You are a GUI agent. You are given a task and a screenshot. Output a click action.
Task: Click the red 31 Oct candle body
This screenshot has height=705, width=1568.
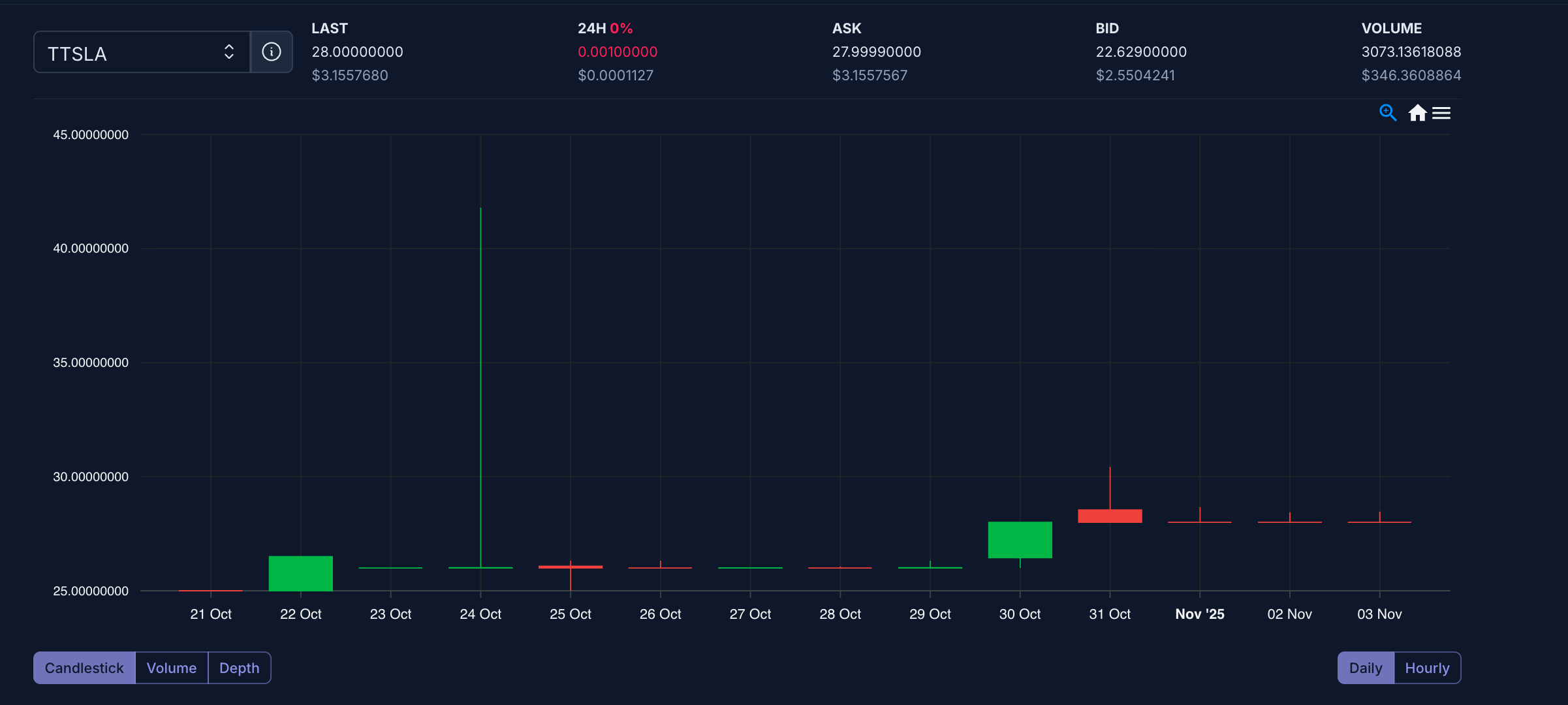point(1110,516)
